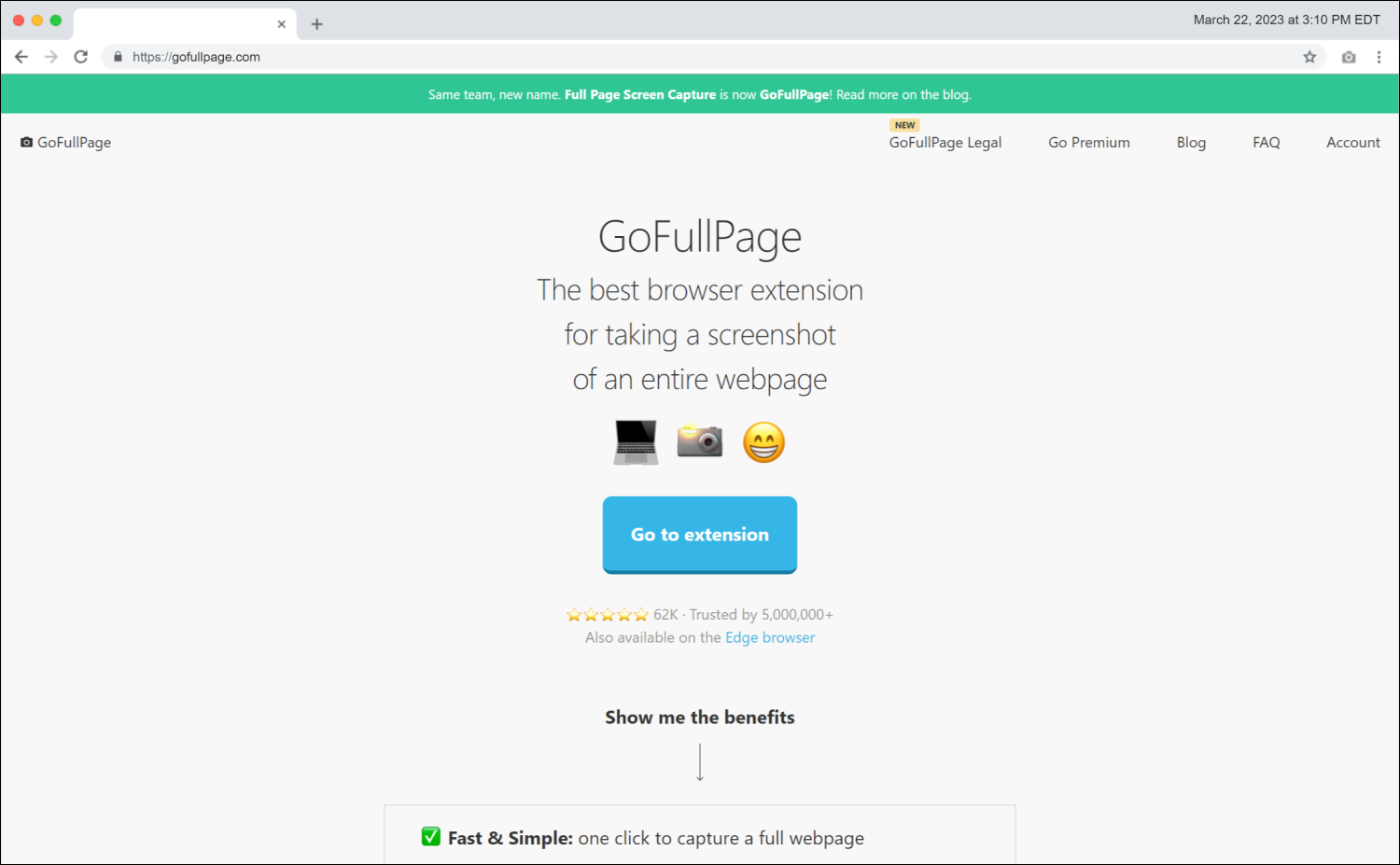The width and height of the screenshot is (1400, 865).
Task: Select Go Premium in the navigation
Action: (x=1089, y=142)
